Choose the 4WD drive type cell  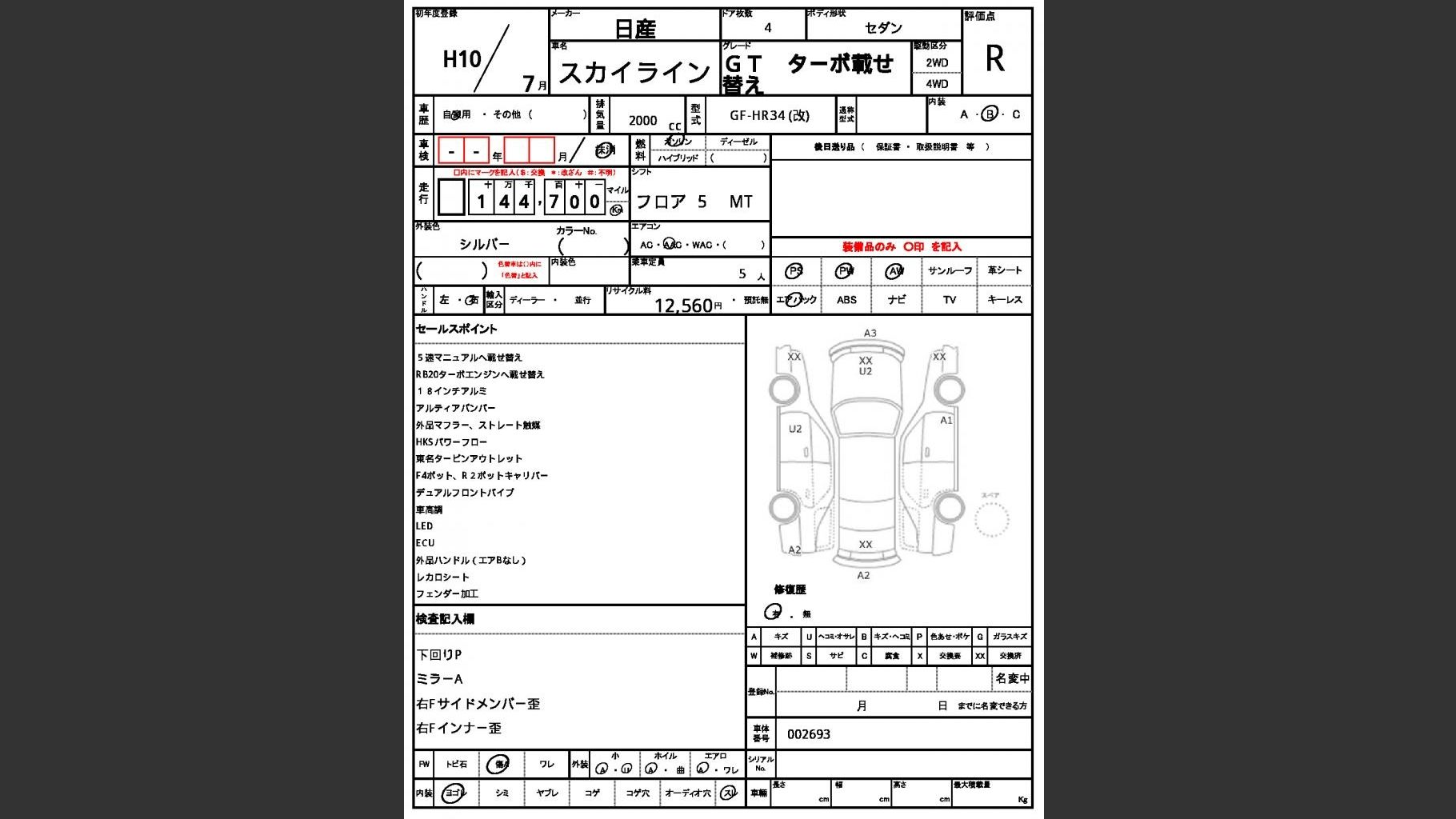[937, 83]
